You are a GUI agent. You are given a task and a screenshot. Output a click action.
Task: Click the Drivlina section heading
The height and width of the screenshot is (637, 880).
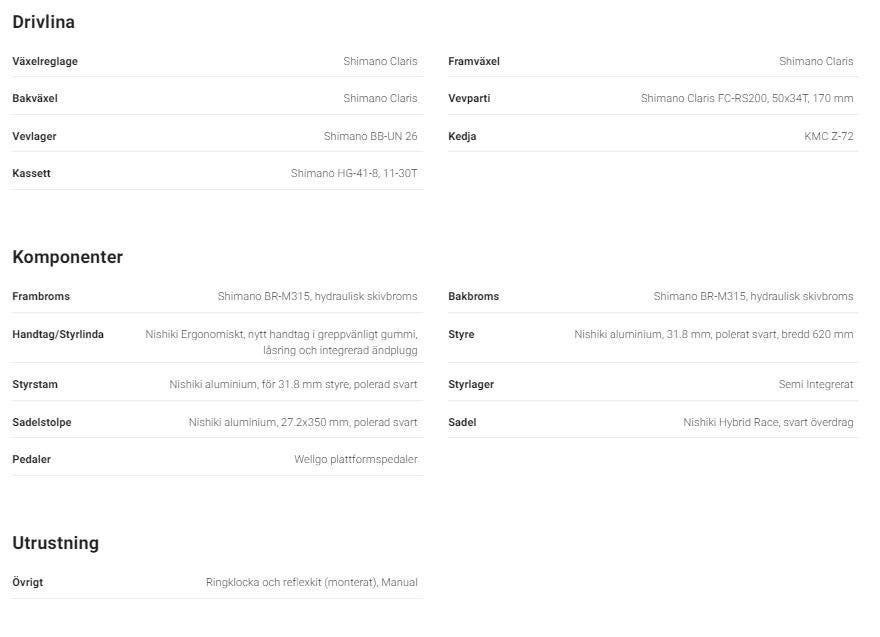(x=43, y=22)
